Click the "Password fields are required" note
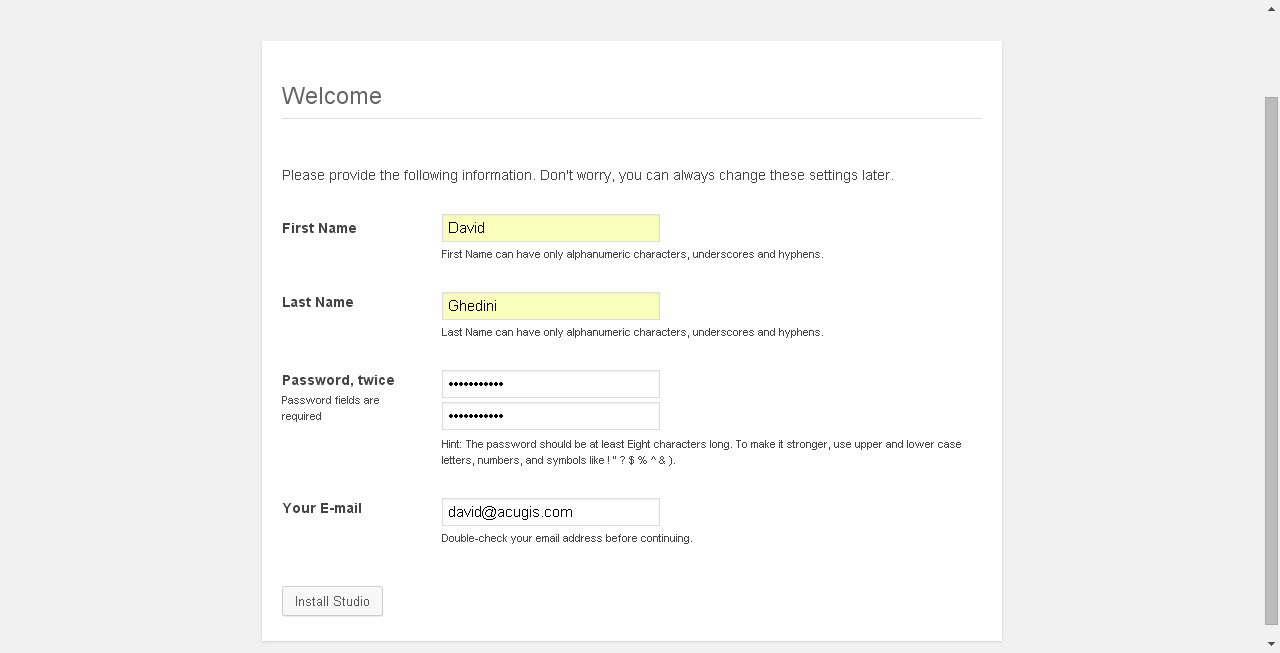 [330, 408]
